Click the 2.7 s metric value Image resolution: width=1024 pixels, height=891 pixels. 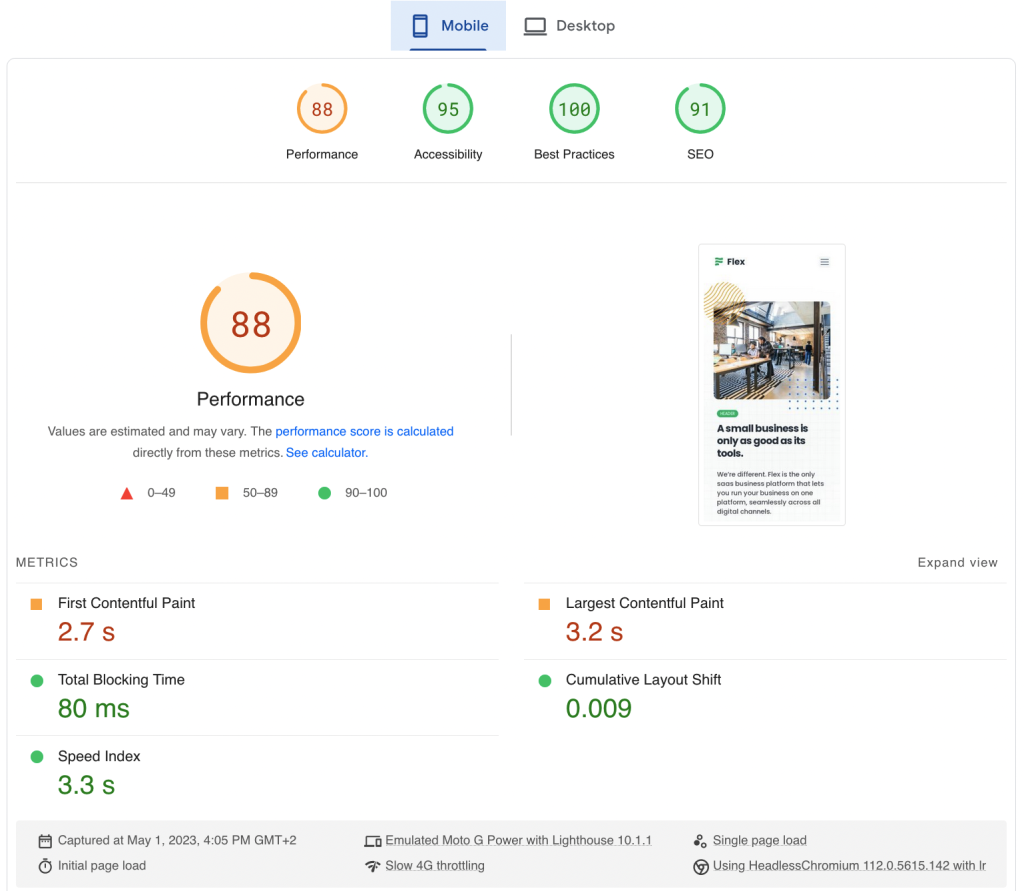(x=86, y=632)
